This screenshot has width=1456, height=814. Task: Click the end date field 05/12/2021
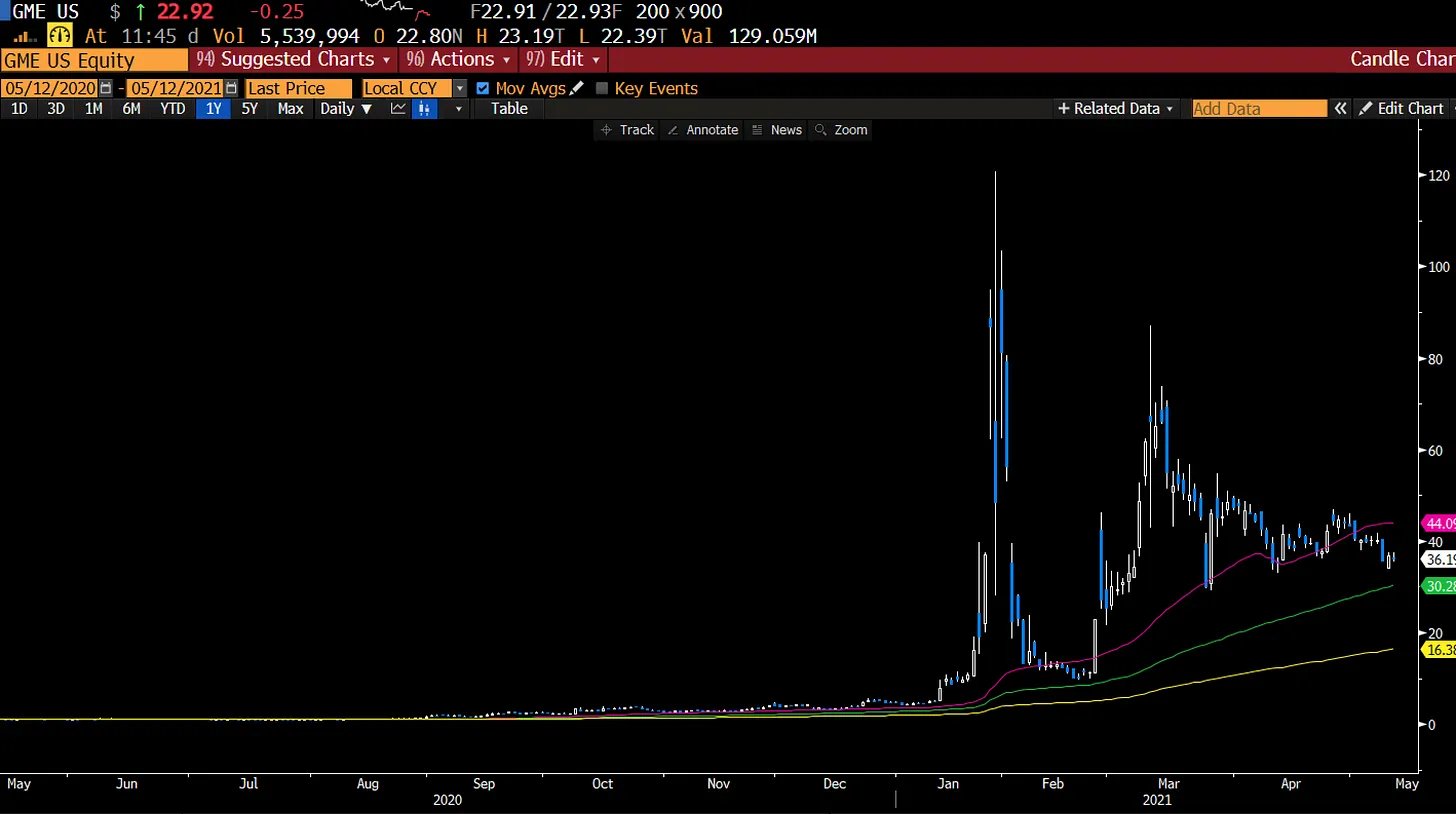click(x=176, y=88)
